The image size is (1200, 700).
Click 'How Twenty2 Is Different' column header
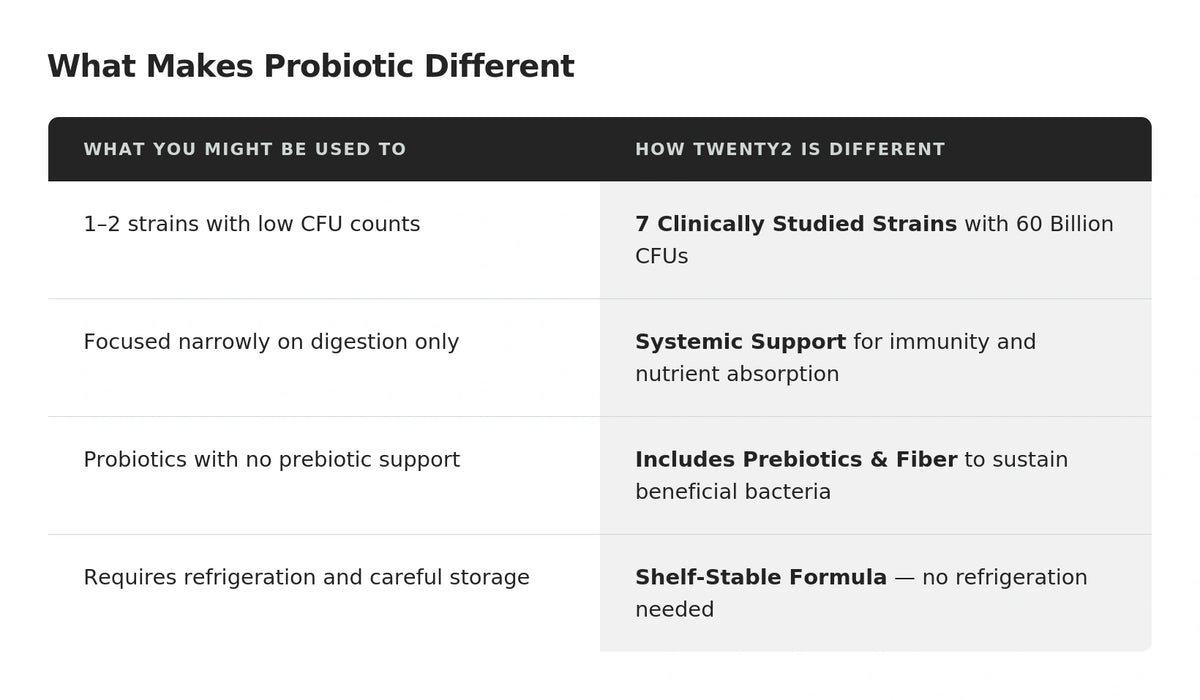click(790, 150)
